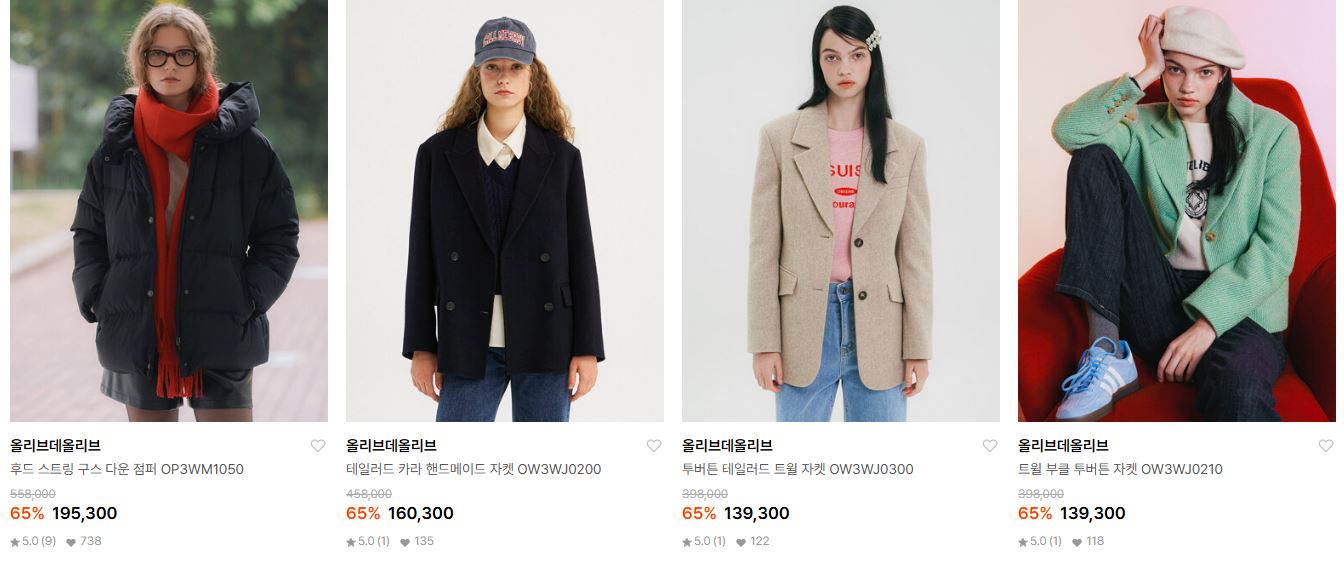
Task: Click the 118 likes heart count
Action: (1088, 541)
